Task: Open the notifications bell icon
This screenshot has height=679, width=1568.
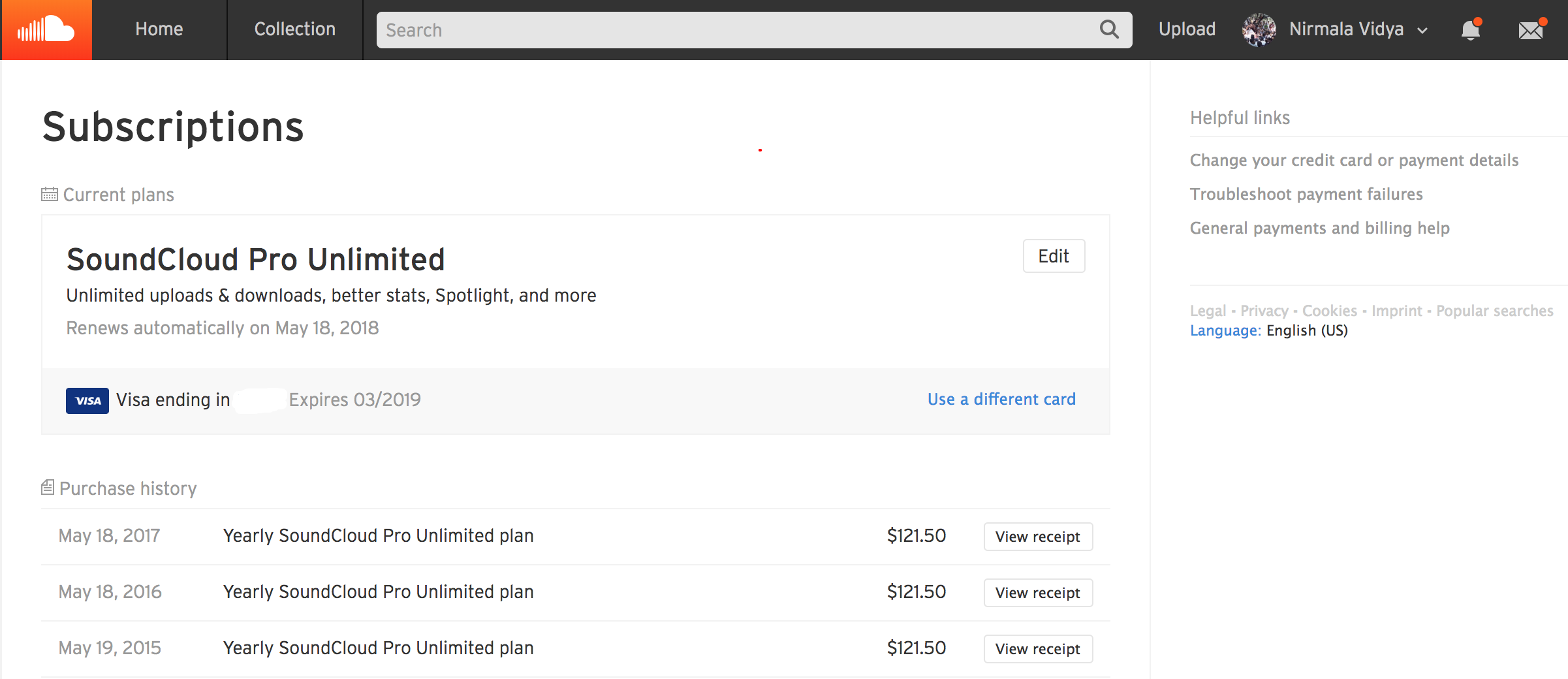Action: 1471,30
